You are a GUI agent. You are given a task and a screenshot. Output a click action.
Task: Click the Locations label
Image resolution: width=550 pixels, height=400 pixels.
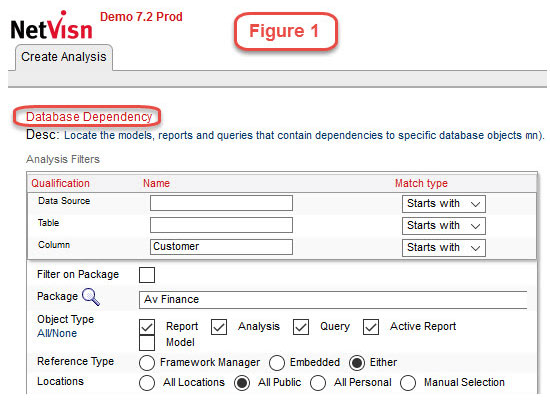pyautogui.click(x=60, y=381)
